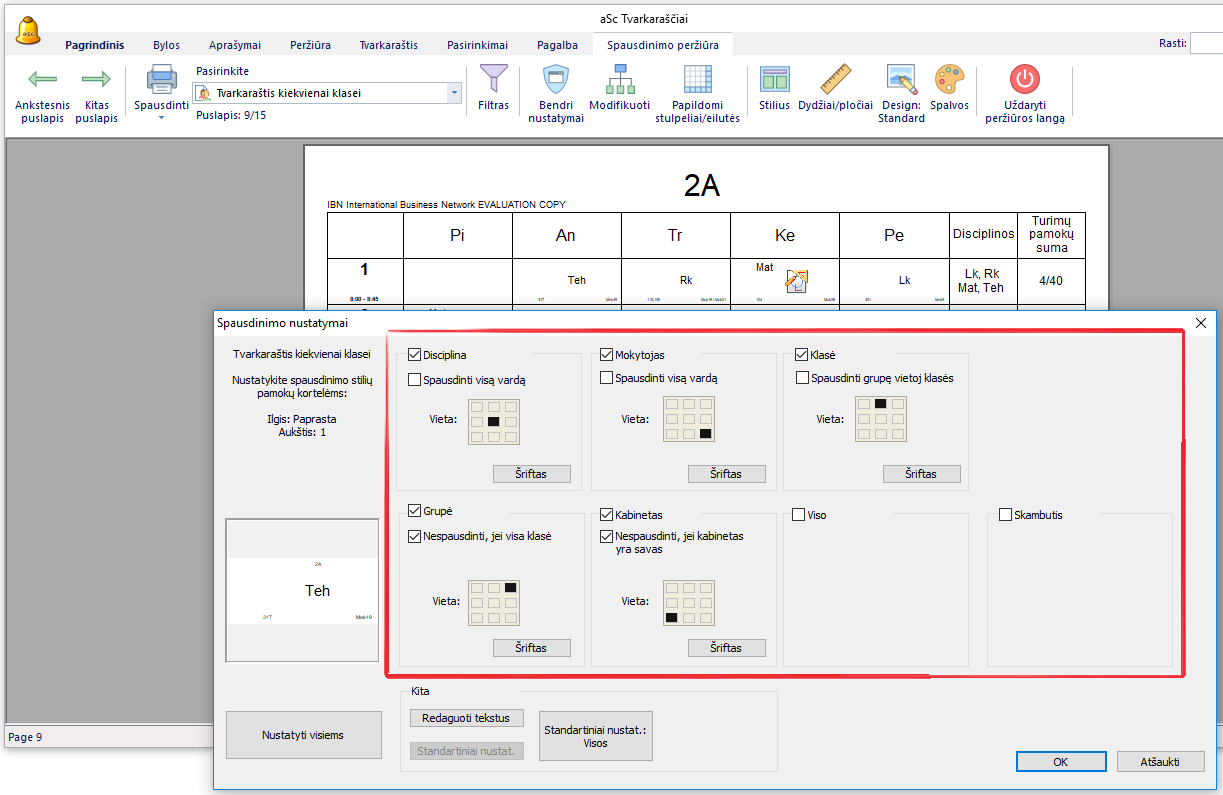The width and height of the screenshot is (1223, 795).
Task: Go to next page with Kitas puslapis
Action: tap(96, 80)
